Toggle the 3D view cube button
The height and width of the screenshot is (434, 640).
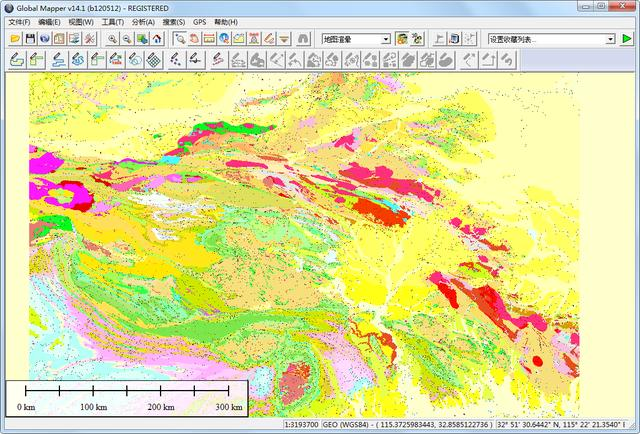454,39
